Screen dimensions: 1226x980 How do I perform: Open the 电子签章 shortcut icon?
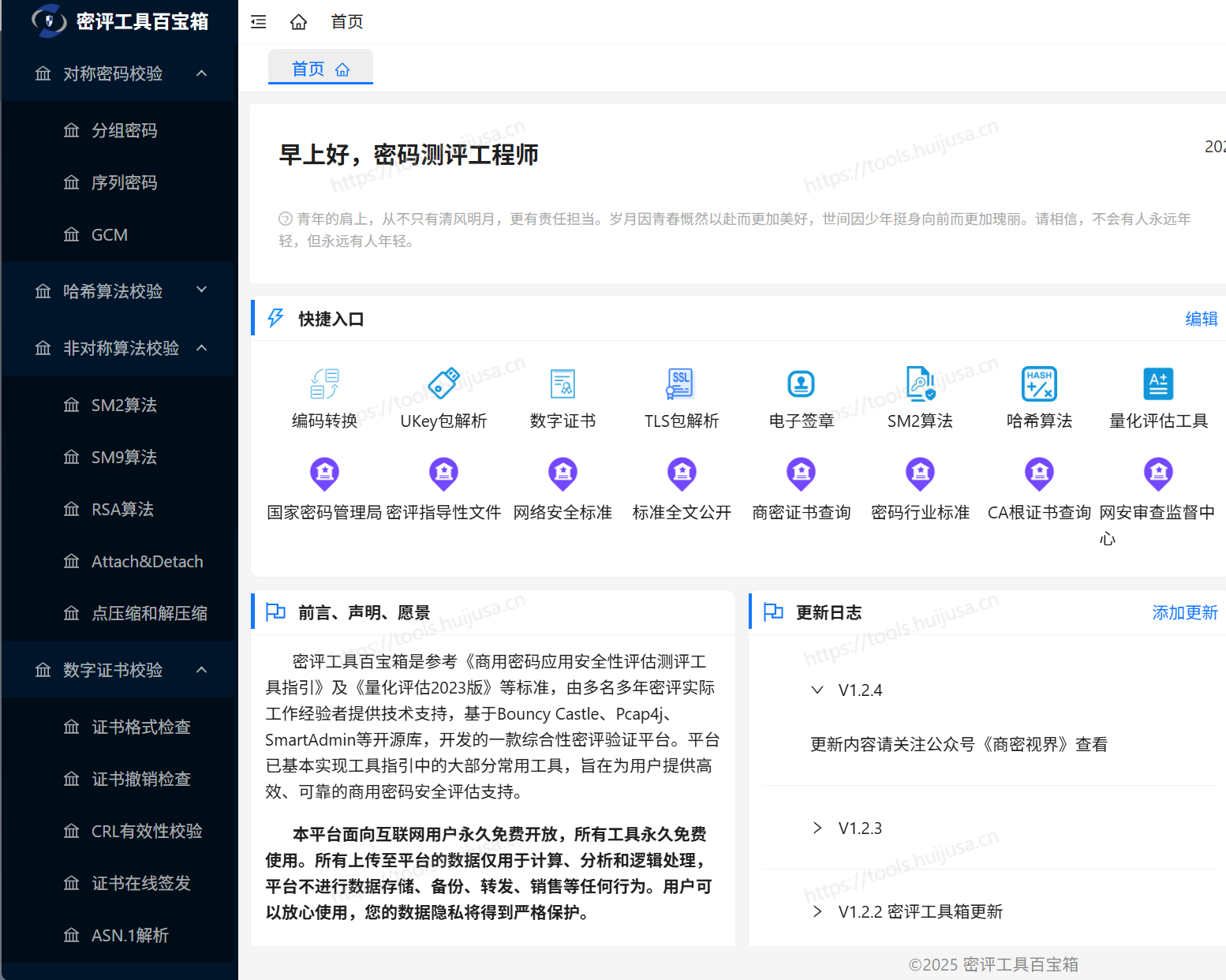[x=801, y=384]
